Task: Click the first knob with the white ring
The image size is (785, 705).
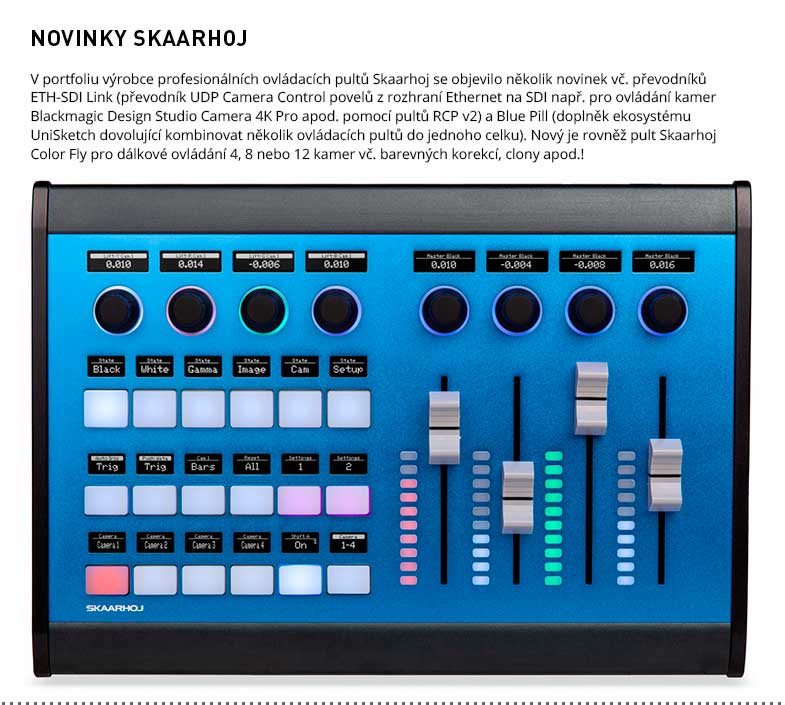Action: [x=119, y=311]
